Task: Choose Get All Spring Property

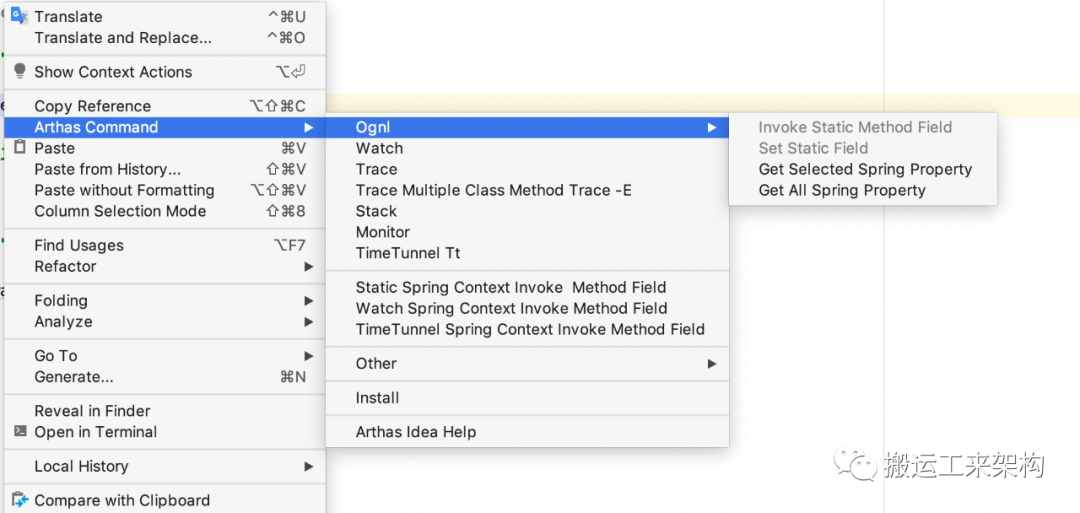Action: point(842,190)
